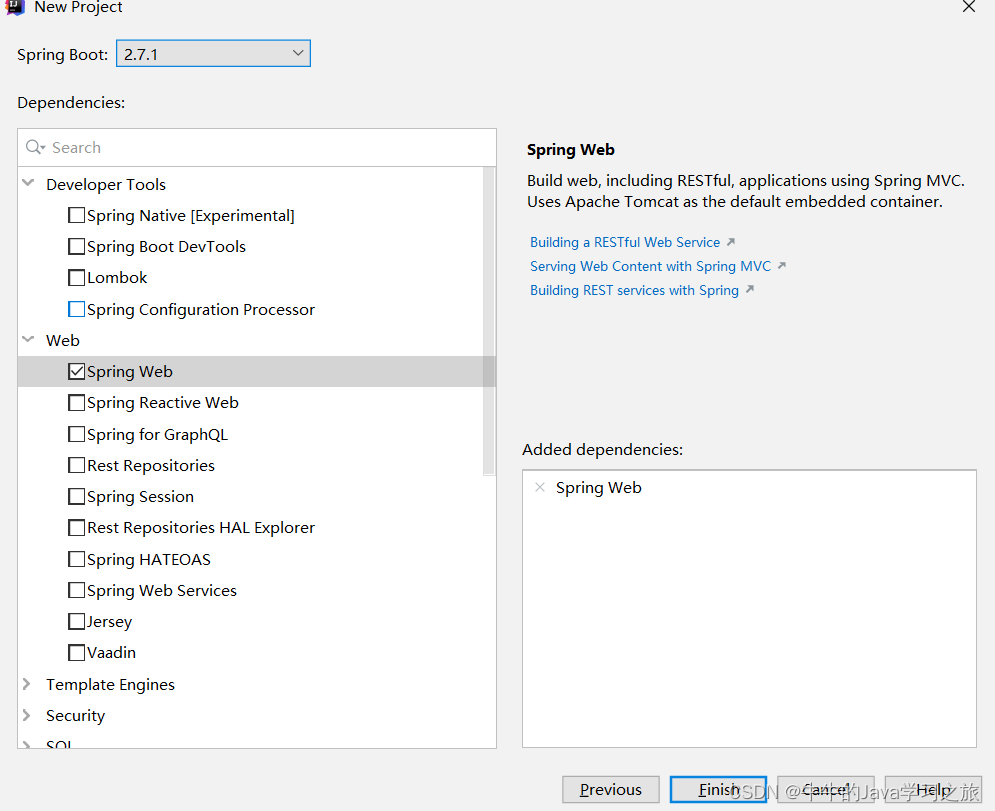The image size is (995, 811).
Task: Tick Rest Repositories checkbox
Action: 76,465
